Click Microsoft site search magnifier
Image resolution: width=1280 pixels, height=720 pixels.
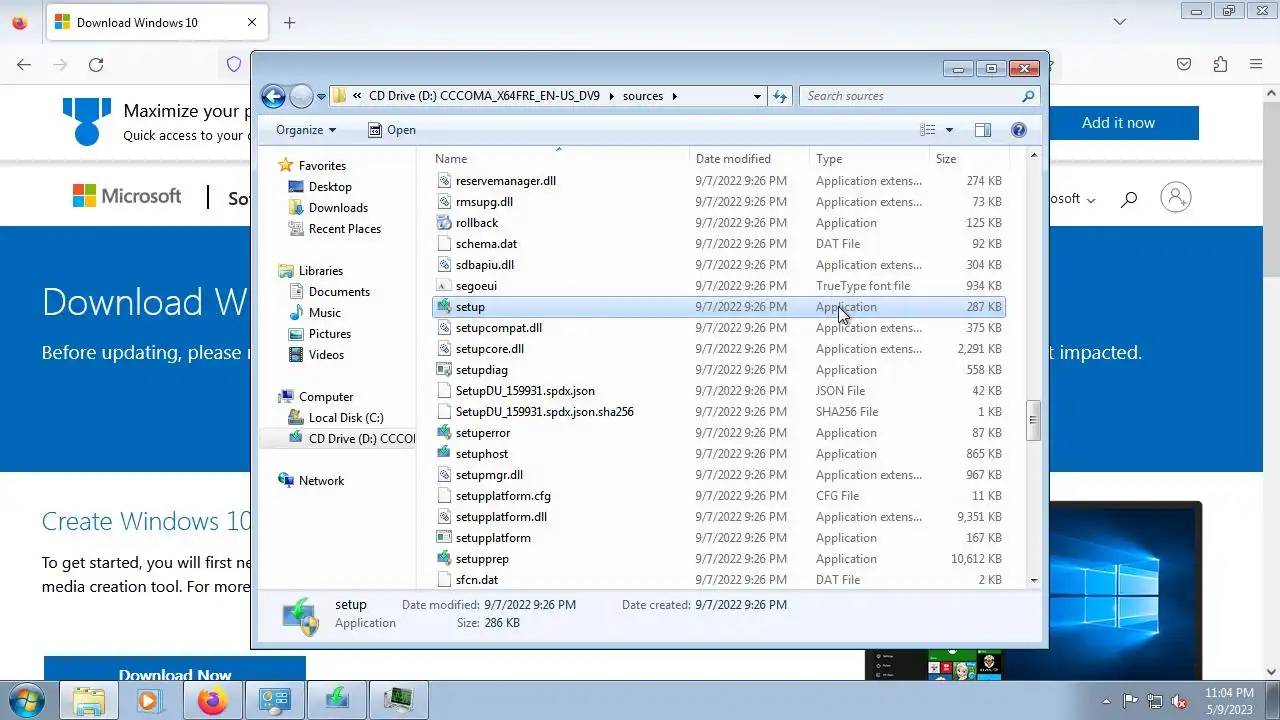[1129, 199]
